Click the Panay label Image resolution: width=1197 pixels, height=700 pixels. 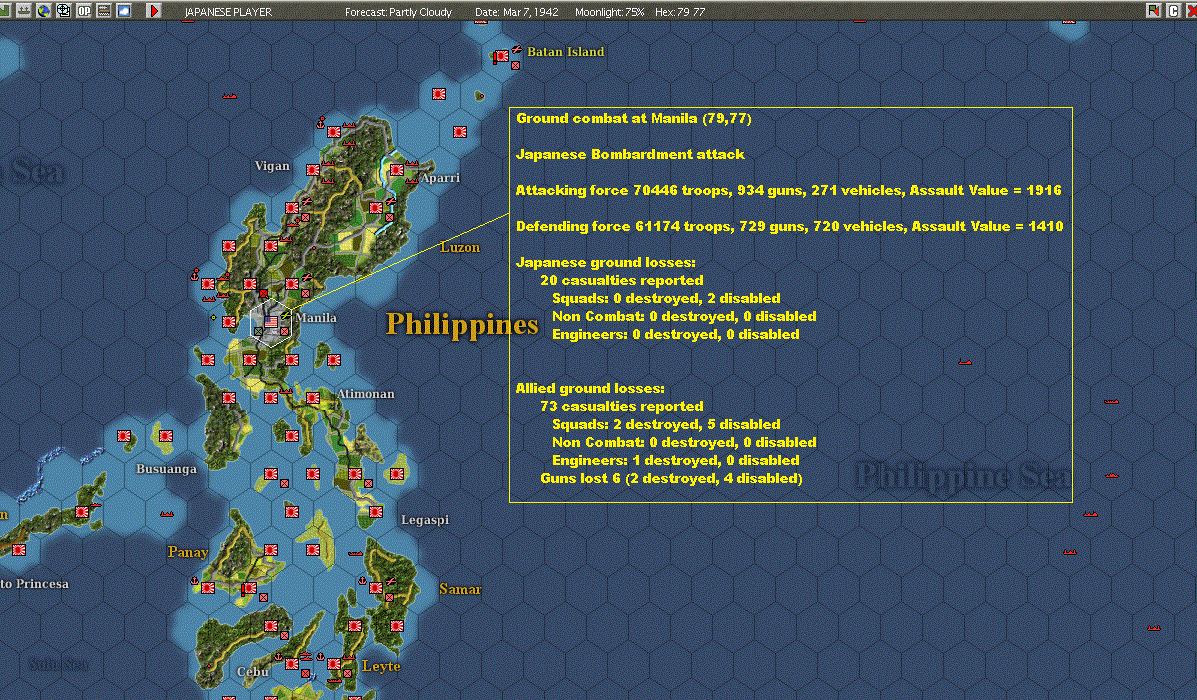point(188,552)
